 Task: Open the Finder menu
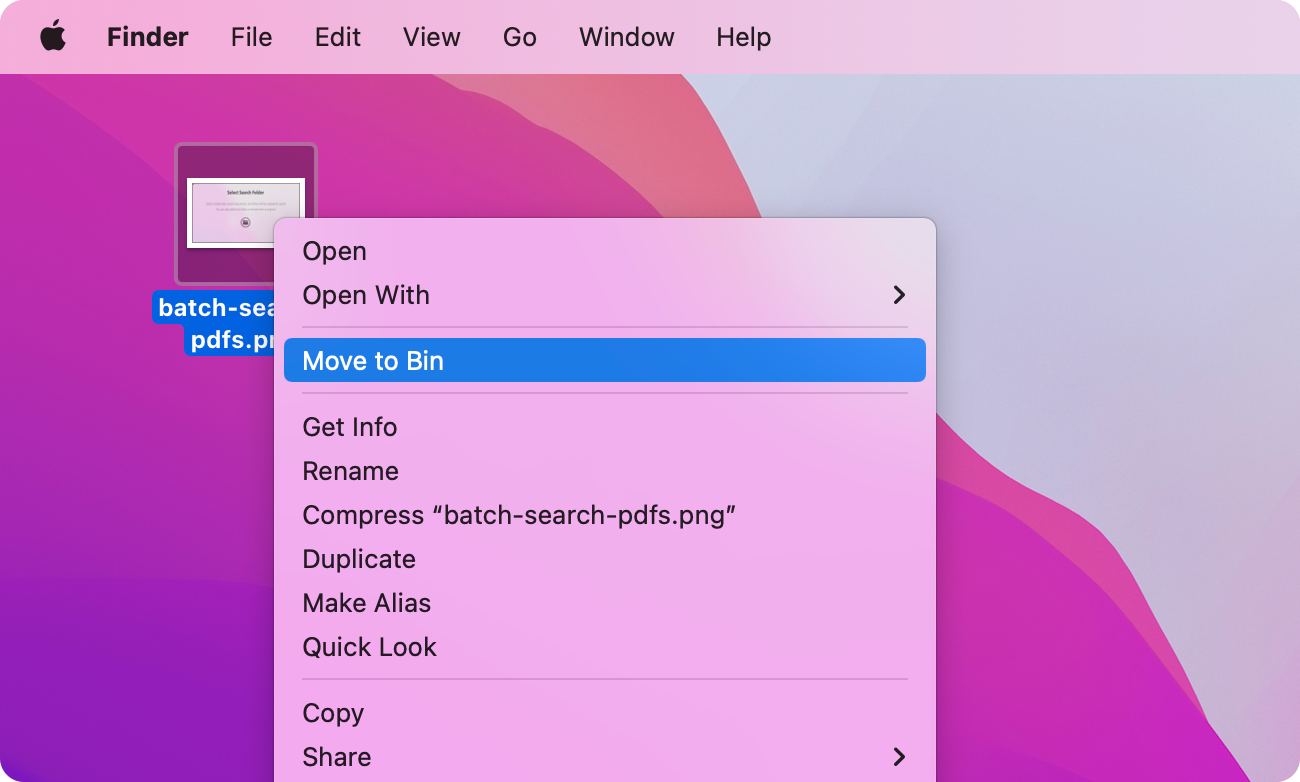[x=146, y=36]
